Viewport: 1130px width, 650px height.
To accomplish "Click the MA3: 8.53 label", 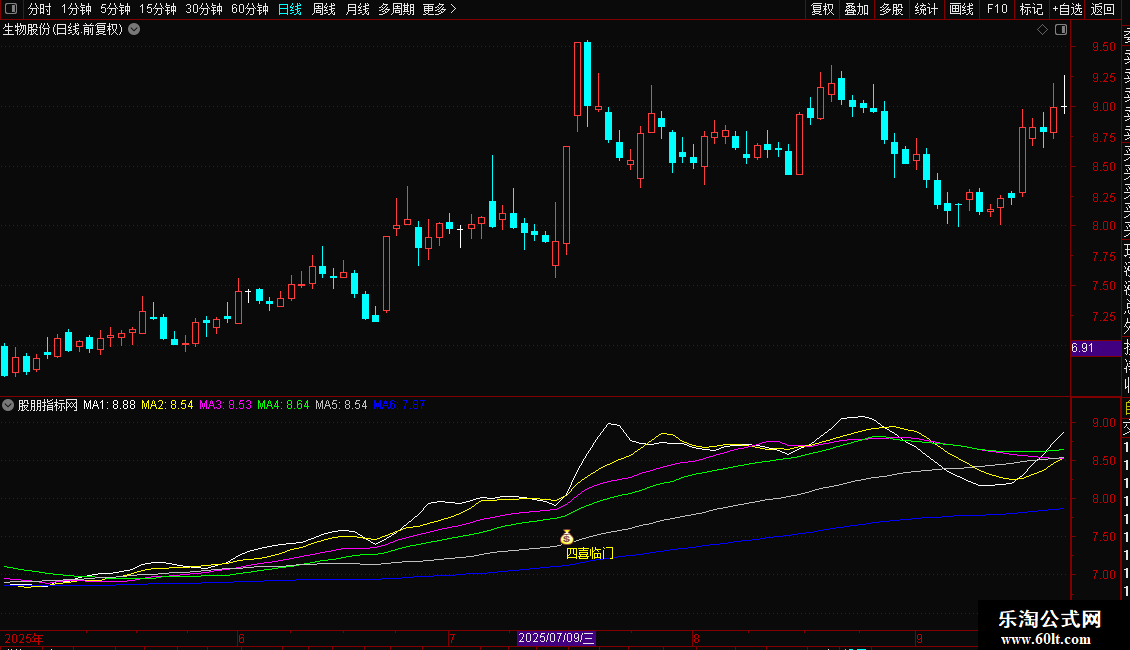I will (x=226, y=405).
